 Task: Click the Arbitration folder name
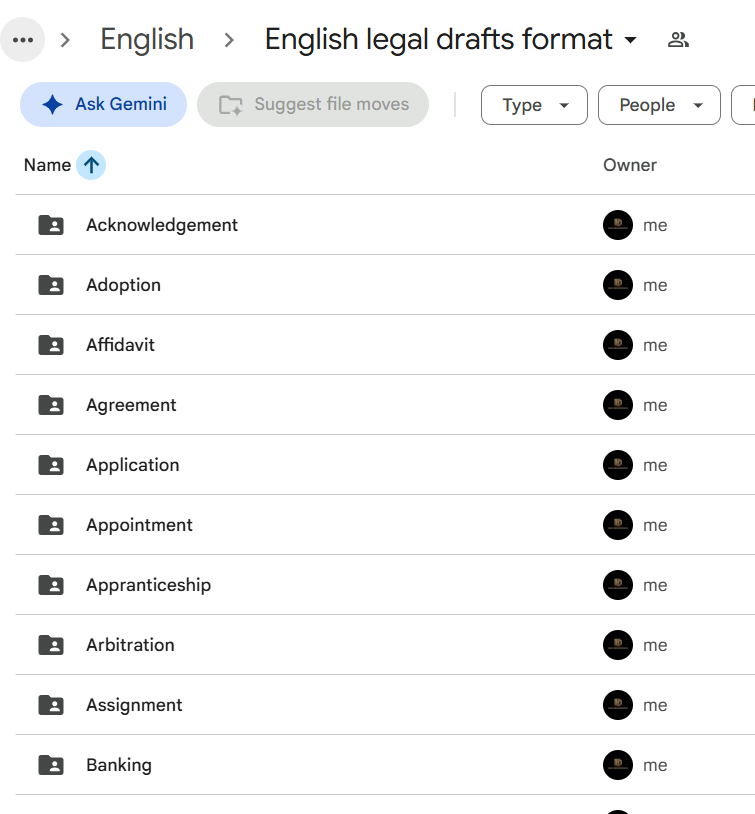(130, 645)
